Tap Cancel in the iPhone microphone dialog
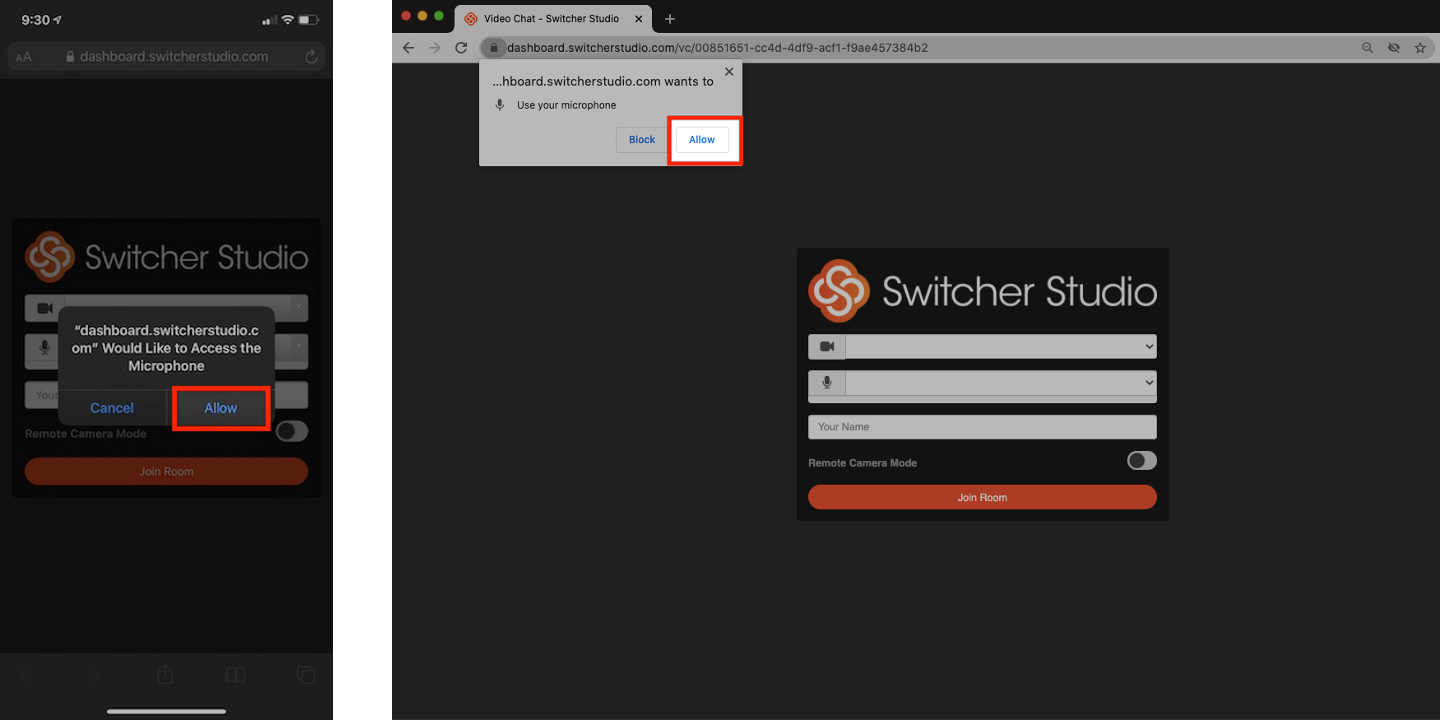The height and width of the screenshot is (720, 1440). 112,408
